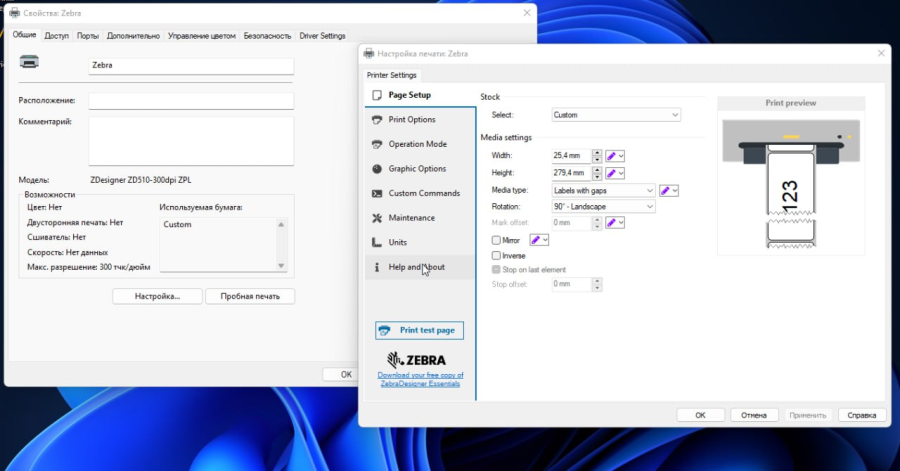Switch to Общие tab in properties
The image size is (900, 471).
click(x=24, y=35)
